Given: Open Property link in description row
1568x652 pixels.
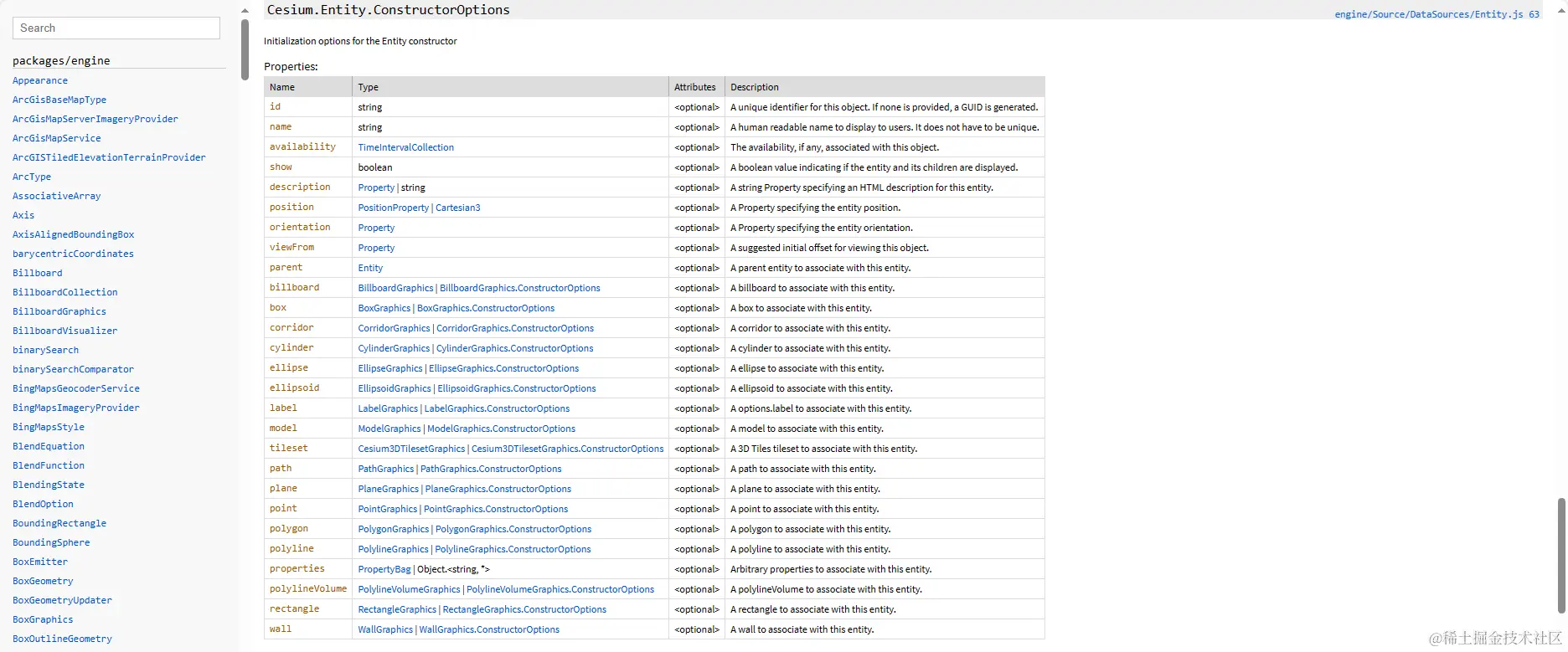Looking at the screenshot, I should 376,187.
